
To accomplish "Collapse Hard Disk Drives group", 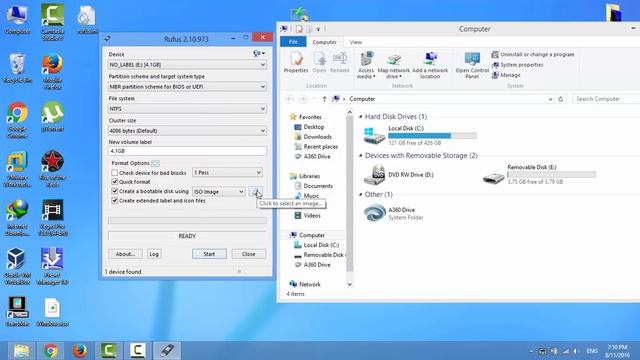I will pos(360,117).
